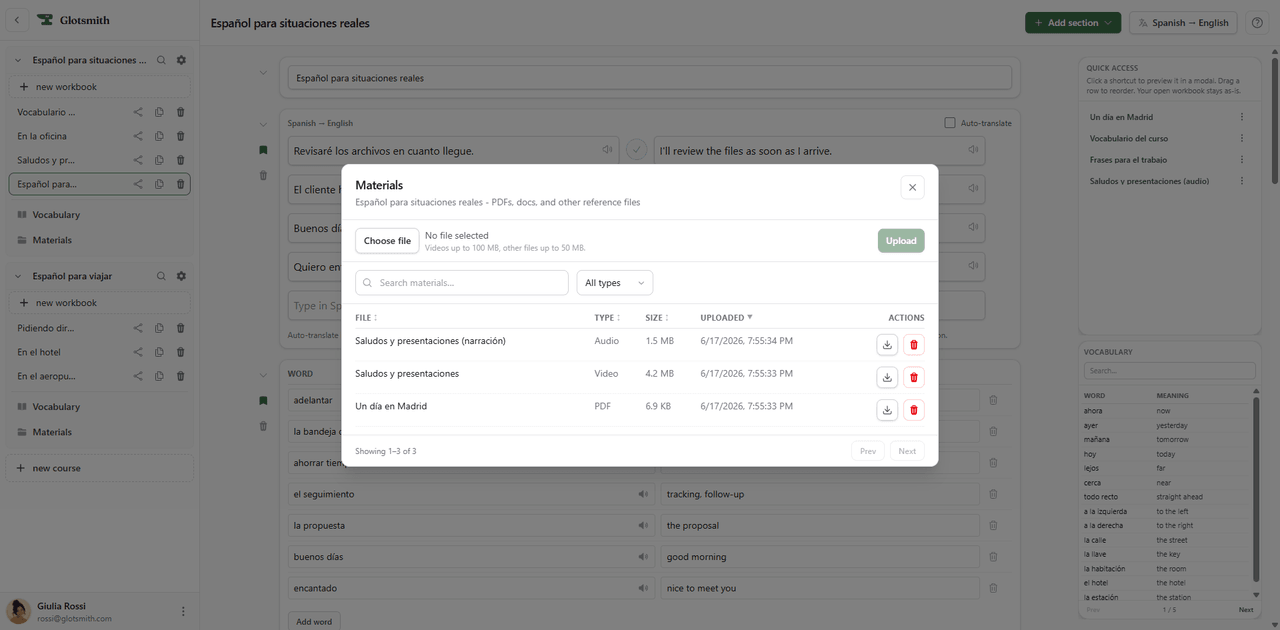Collapse the Spanish → English section chevron
1280x630 pixels.
pos(263,124)
